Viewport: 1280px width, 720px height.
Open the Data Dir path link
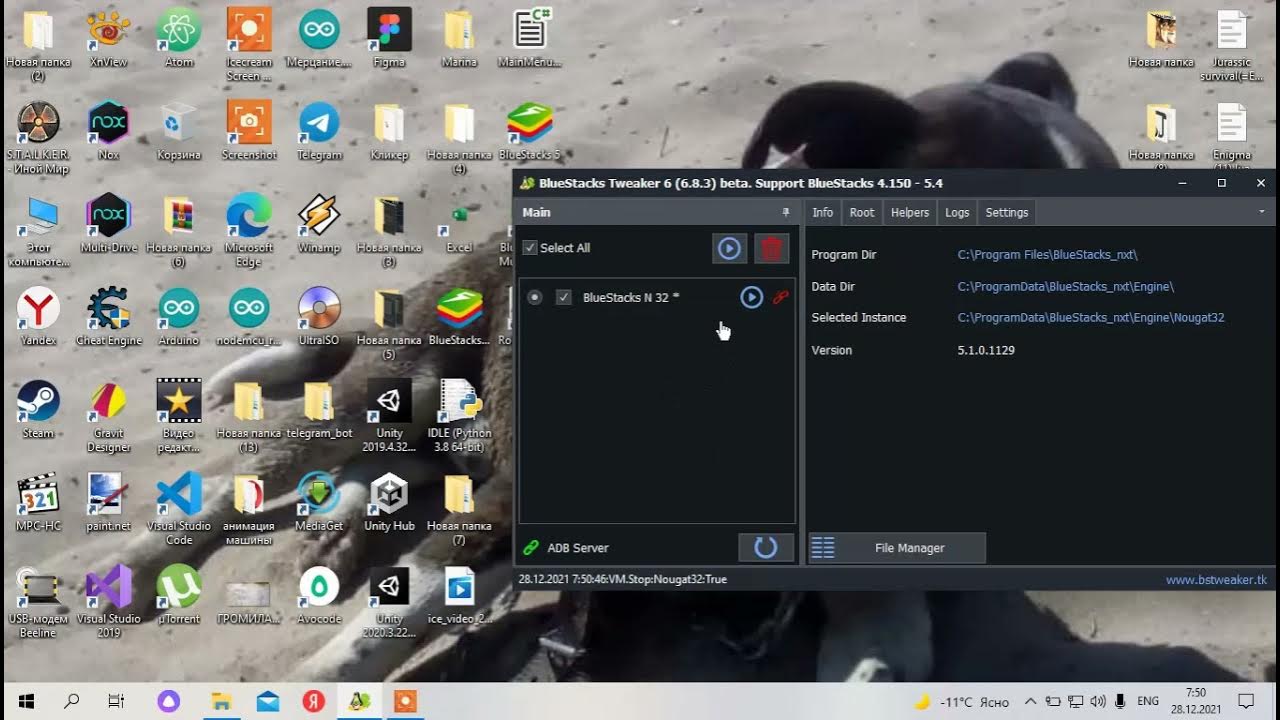tap(1065, 287)
